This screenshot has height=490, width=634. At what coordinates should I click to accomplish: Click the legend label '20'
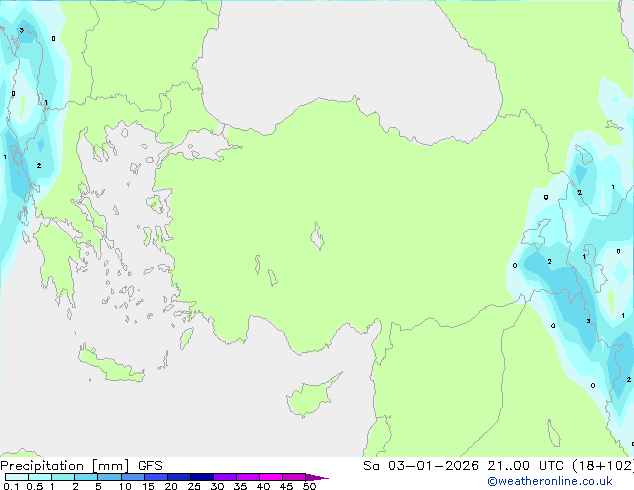coord(171,486)
